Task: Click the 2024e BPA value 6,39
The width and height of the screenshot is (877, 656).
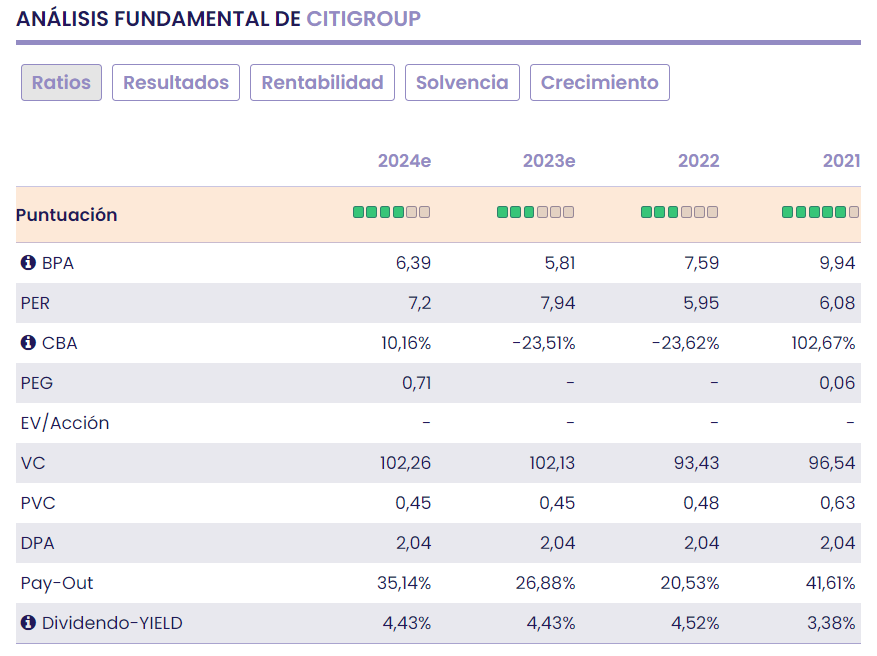Action: coord(413,264)
